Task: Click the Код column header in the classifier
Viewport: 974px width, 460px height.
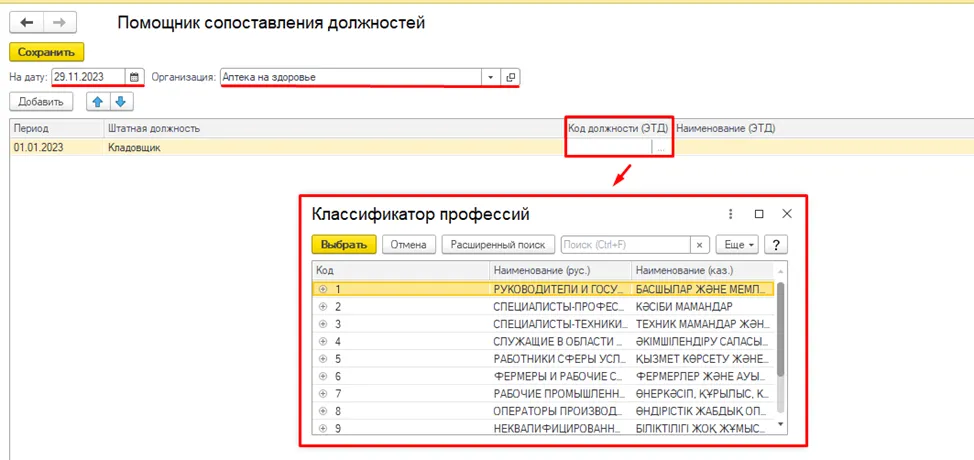Action: (x=401, y=271)
